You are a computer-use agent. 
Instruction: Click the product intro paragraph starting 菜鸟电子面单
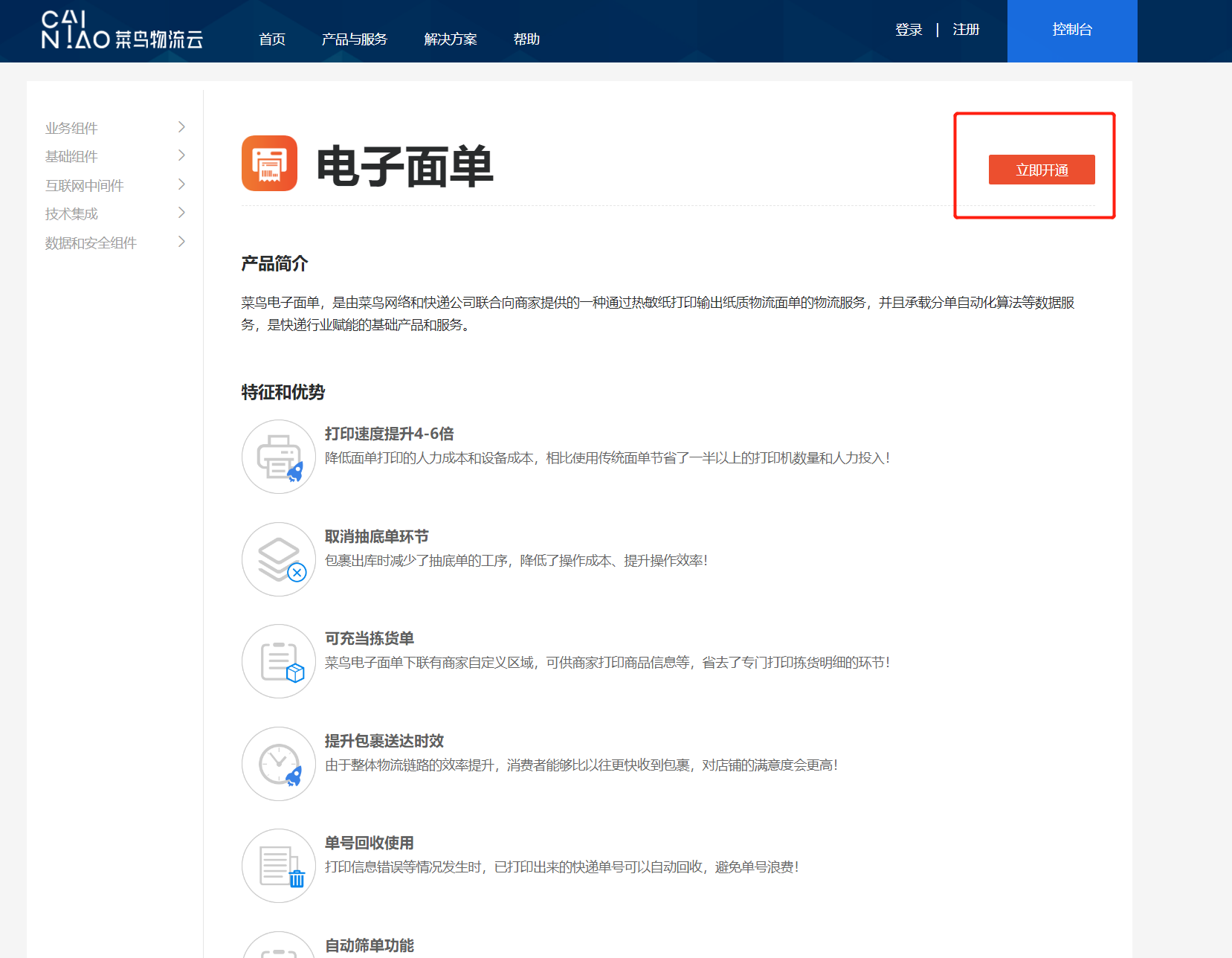pyautogui.click(x=658, y=313)
